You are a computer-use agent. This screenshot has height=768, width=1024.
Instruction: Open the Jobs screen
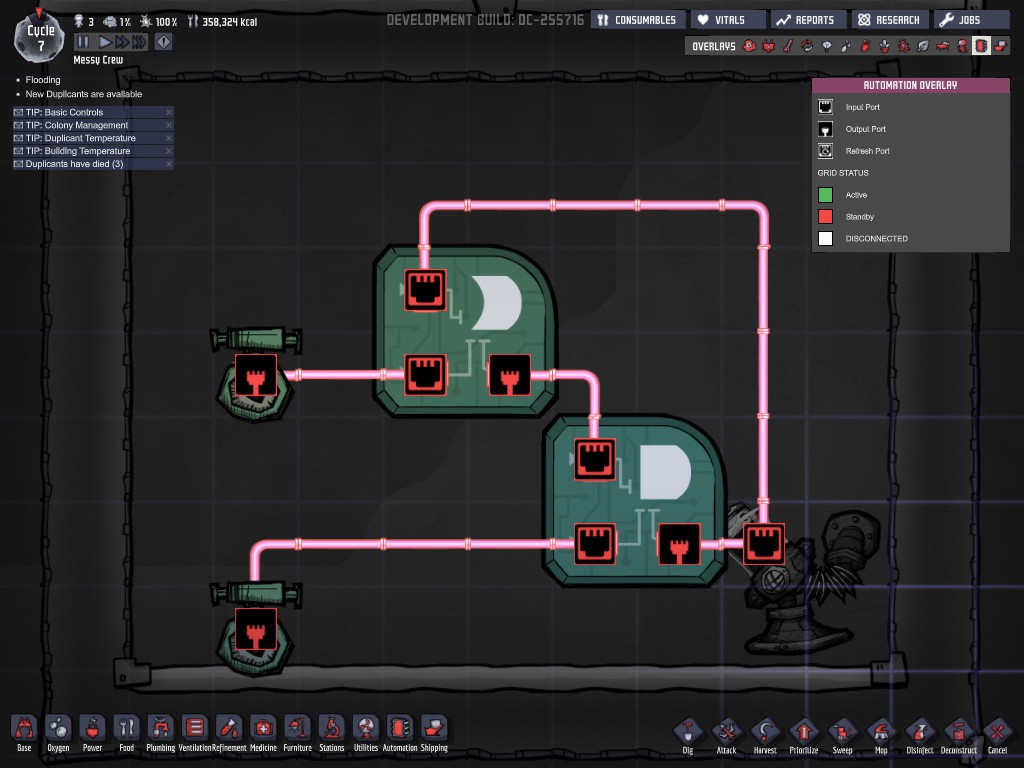click(970, 20)
